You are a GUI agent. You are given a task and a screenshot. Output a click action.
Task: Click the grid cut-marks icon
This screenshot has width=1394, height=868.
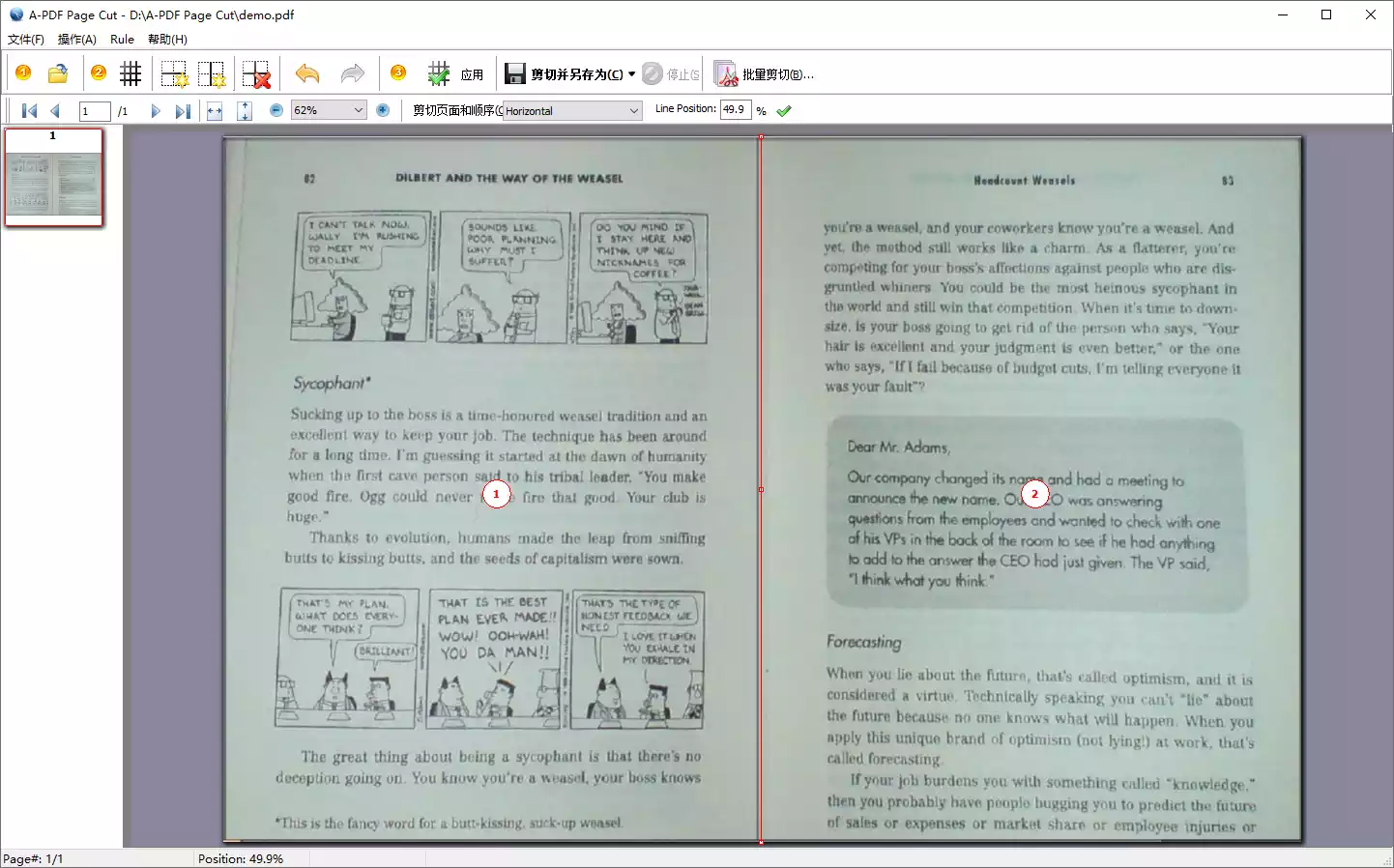(131, 73)
